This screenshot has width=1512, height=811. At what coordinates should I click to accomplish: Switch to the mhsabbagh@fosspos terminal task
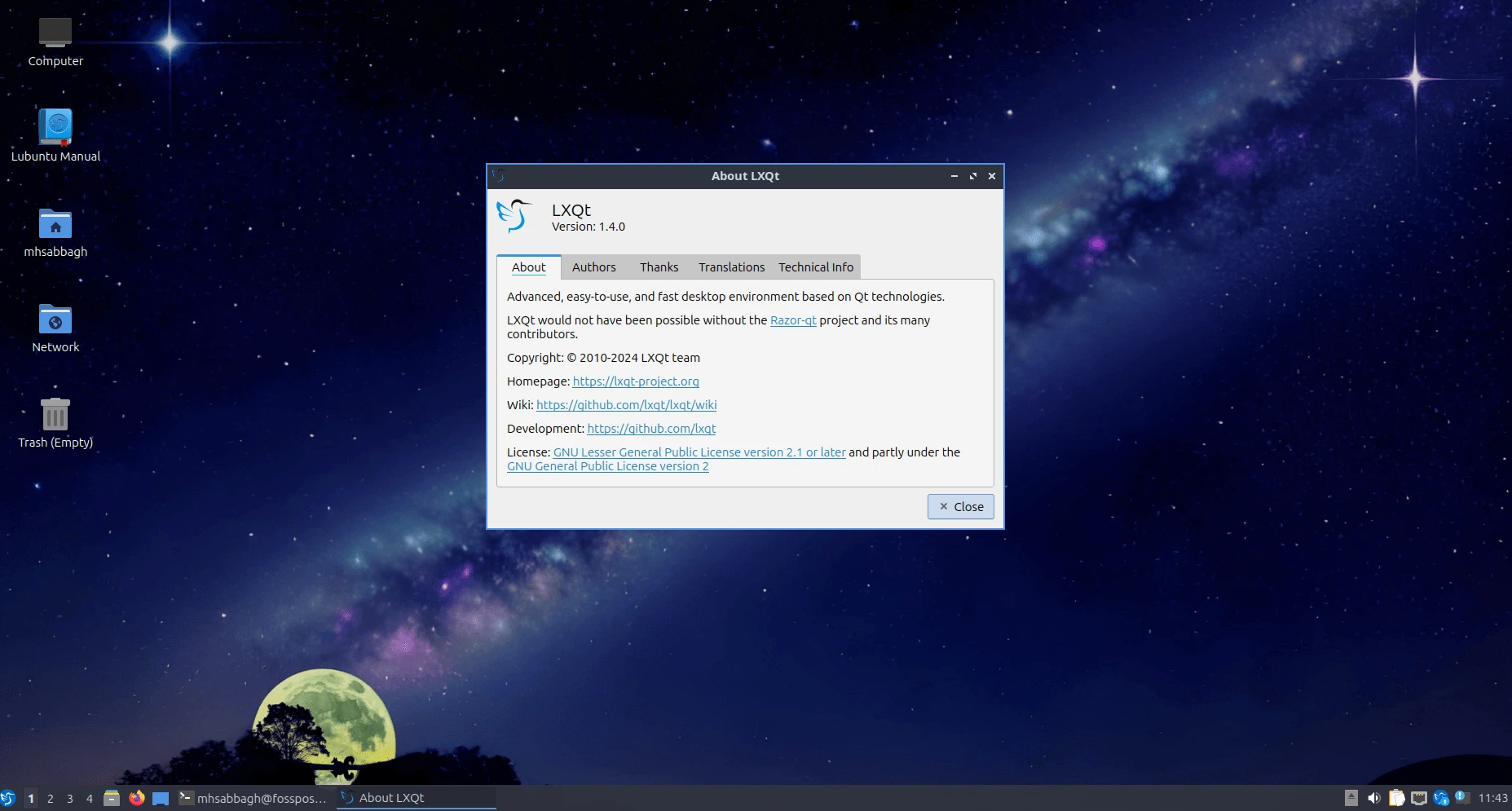click(253, 798)
